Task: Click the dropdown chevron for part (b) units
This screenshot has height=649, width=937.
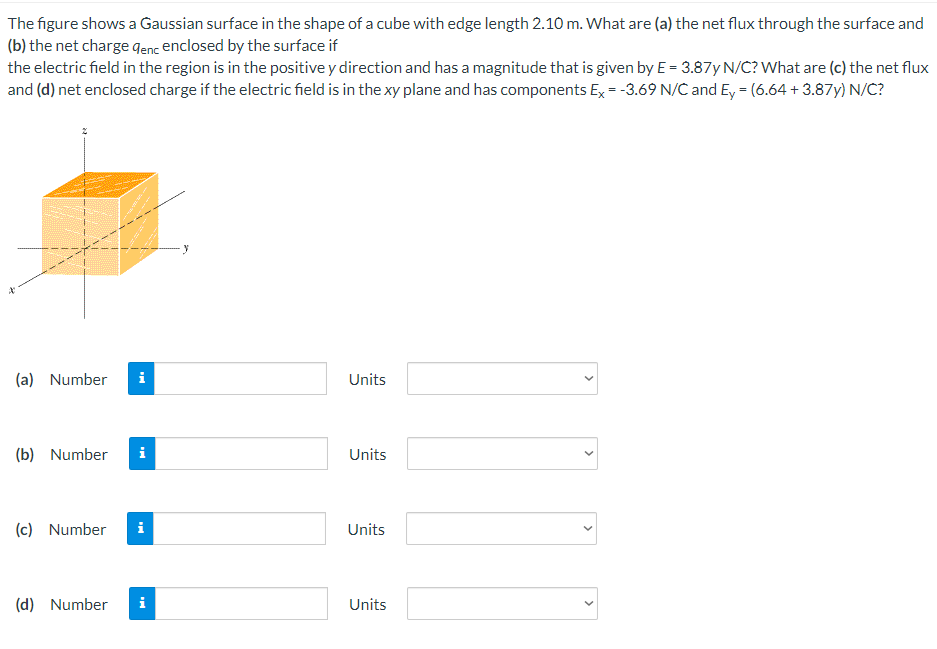Action: (x=589, y=453)
